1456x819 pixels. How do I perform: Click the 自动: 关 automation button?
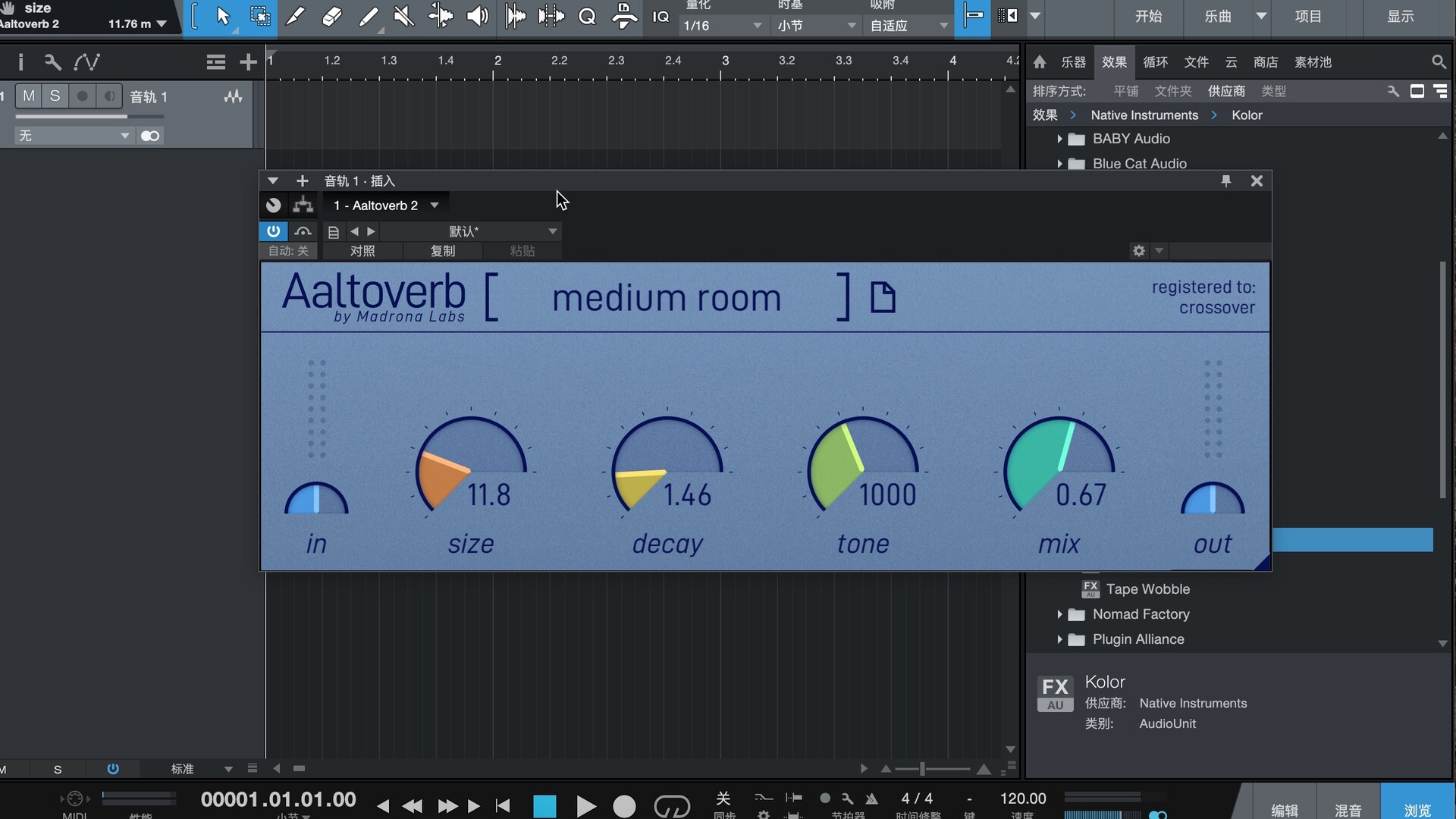tap(288, 251)
